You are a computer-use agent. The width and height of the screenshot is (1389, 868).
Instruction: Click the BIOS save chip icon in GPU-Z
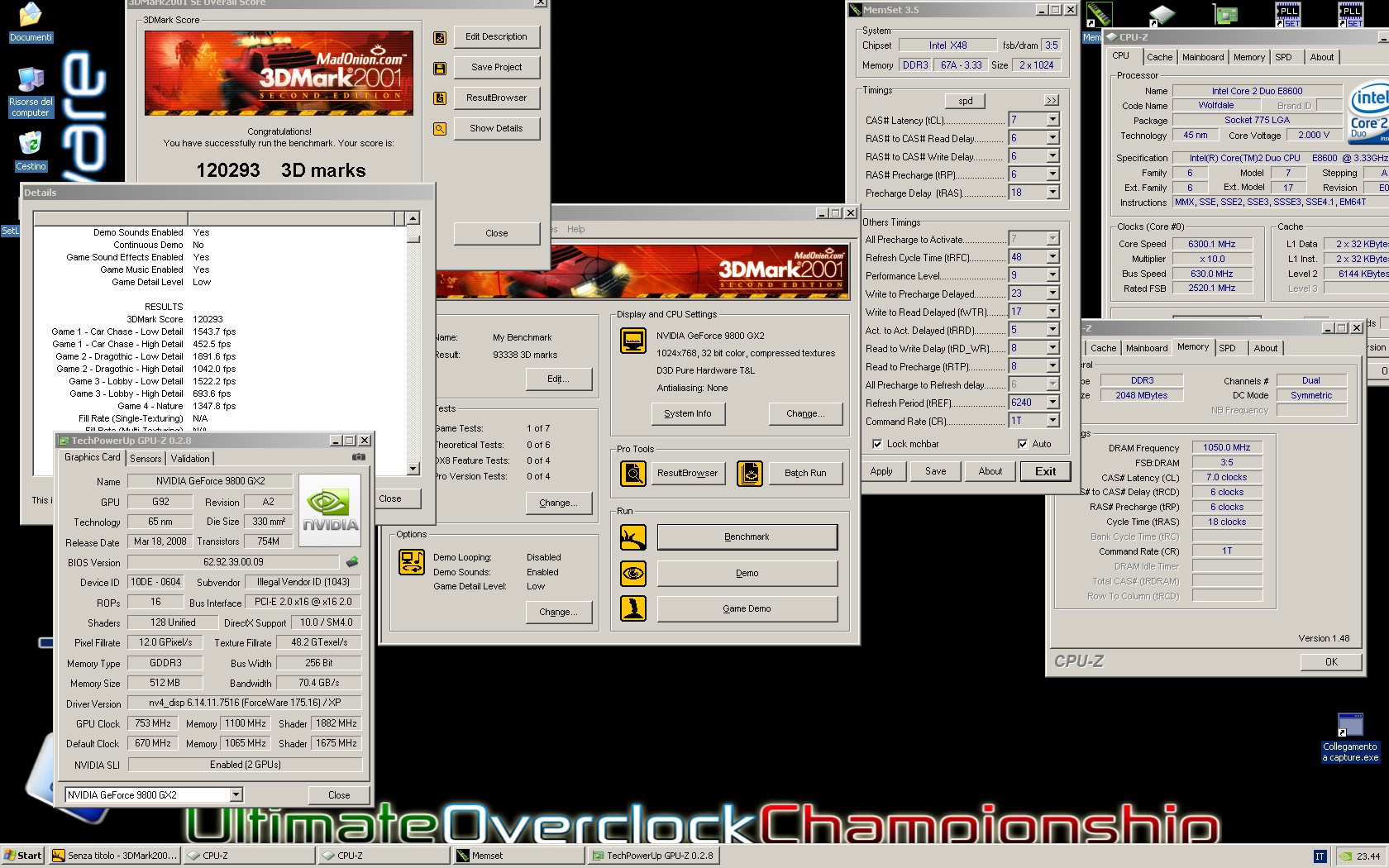(352, 562)
